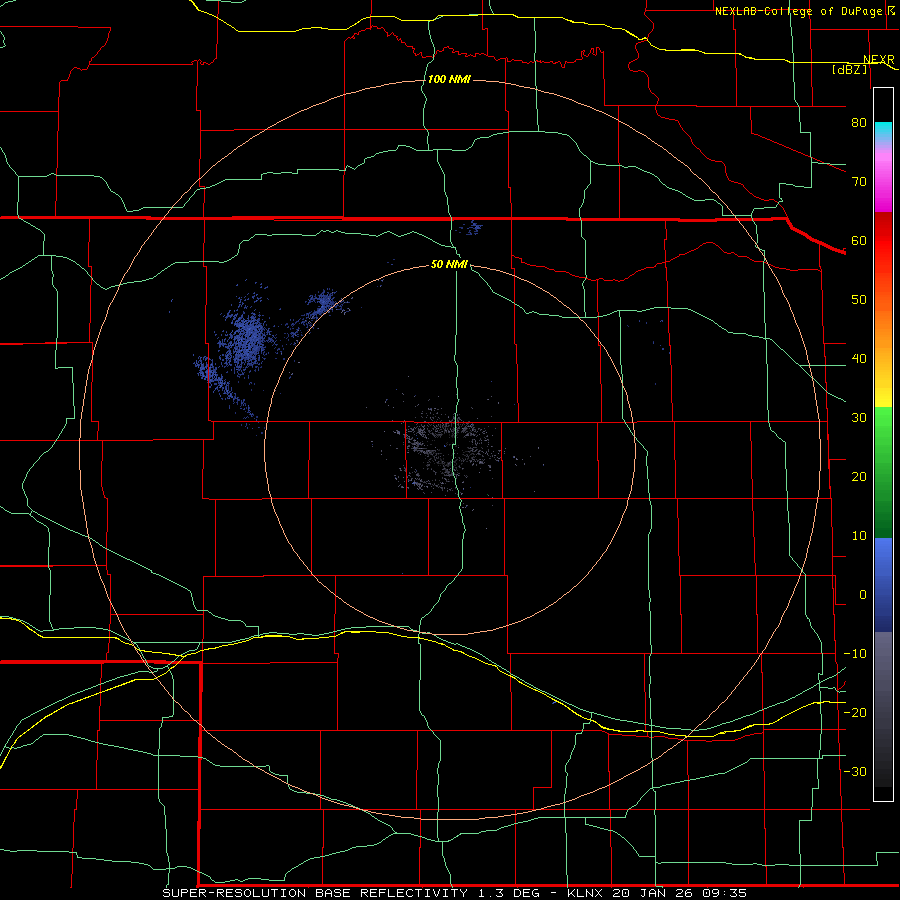The image size is (900, 900).
Task: Select the 70 value on the dBZ scale
Action: [859, 181]
